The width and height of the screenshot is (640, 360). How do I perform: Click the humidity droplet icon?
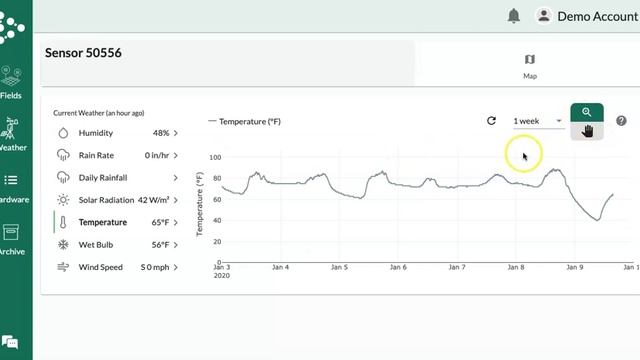point(63,133)
